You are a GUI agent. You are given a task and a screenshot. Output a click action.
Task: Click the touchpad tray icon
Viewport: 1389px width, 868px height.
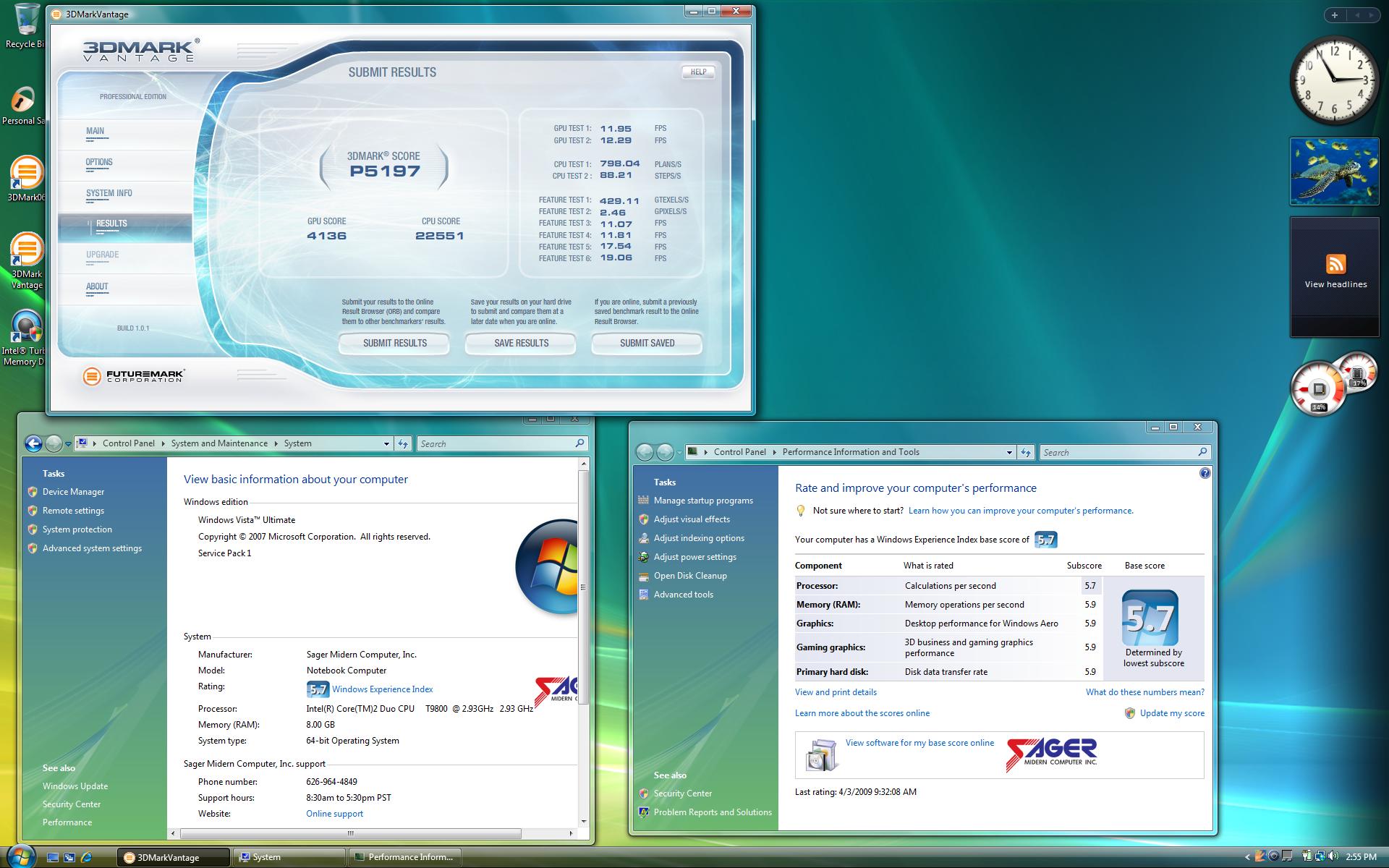[1288, 856]
